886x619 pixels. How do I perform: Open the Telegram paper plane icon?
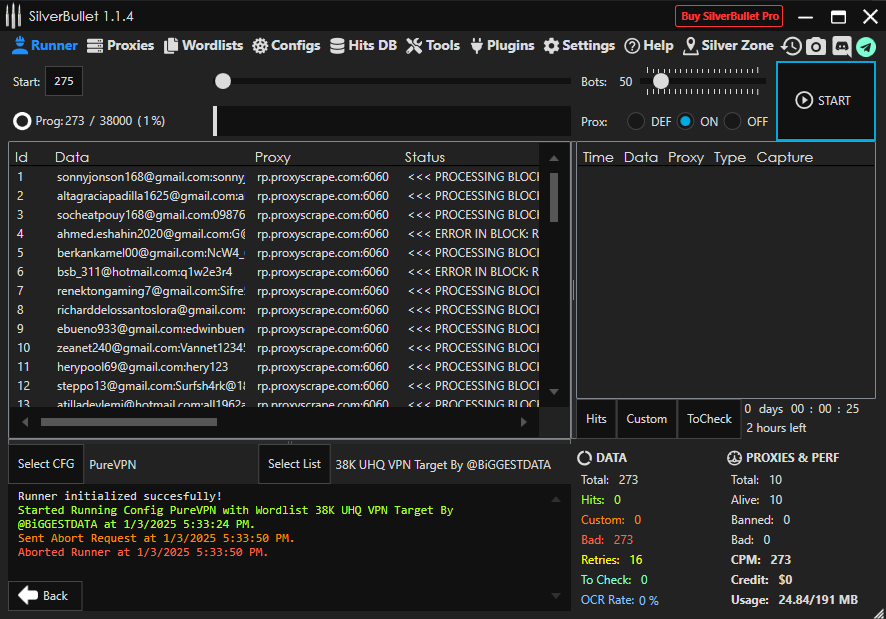coord(865,46)
